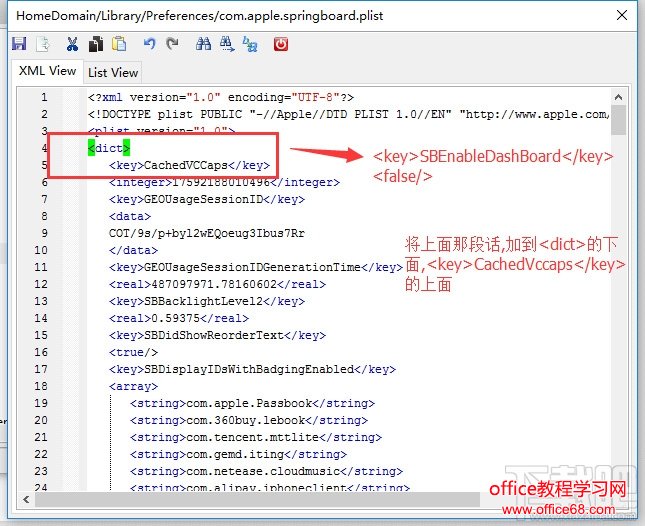Click the find next icon
This screenshot has width=645, height=526.
tap(227, 44)
